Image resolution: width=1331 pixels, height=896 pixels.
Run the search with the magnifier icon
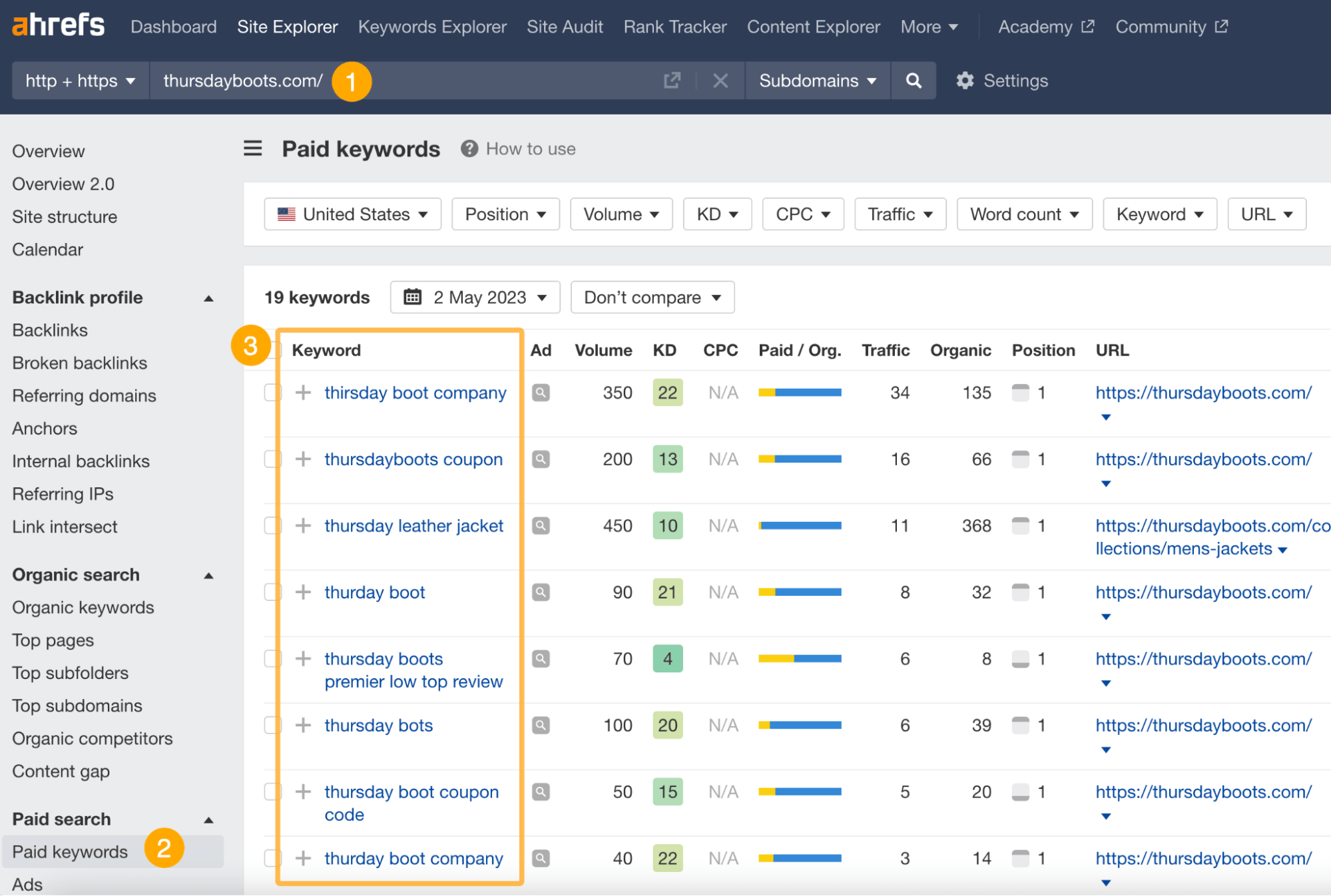[x=913, y=80]
